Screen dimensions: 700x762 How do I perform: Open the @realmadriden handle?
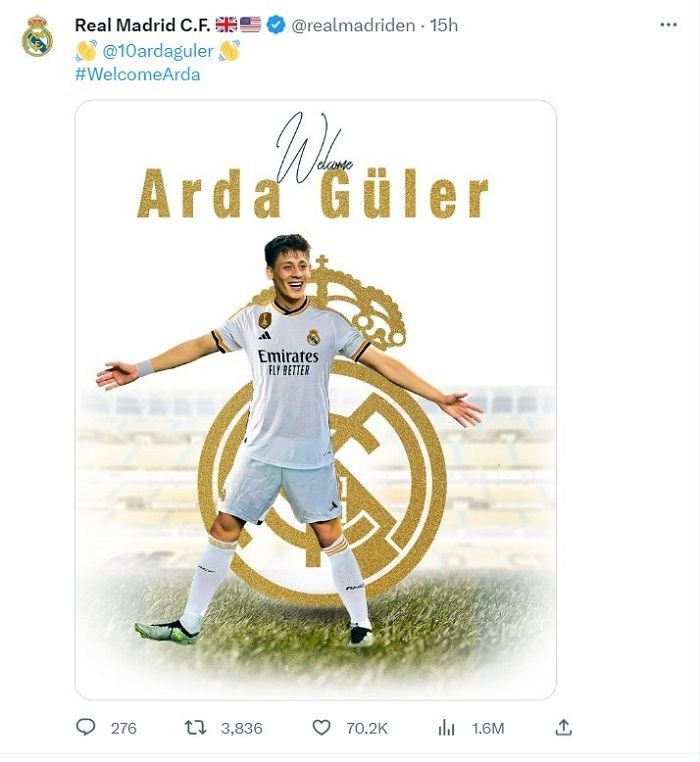point(353,25)
